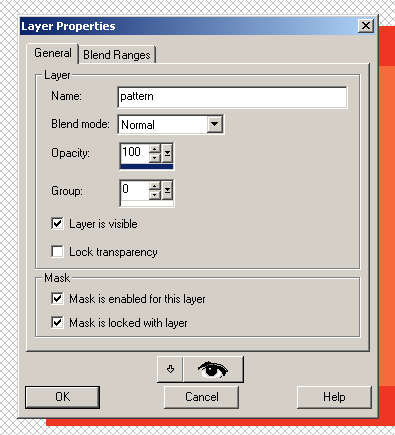Click the Opacity spinner up arrow
This screenshot has height=435, width=395.
(155, 149)
